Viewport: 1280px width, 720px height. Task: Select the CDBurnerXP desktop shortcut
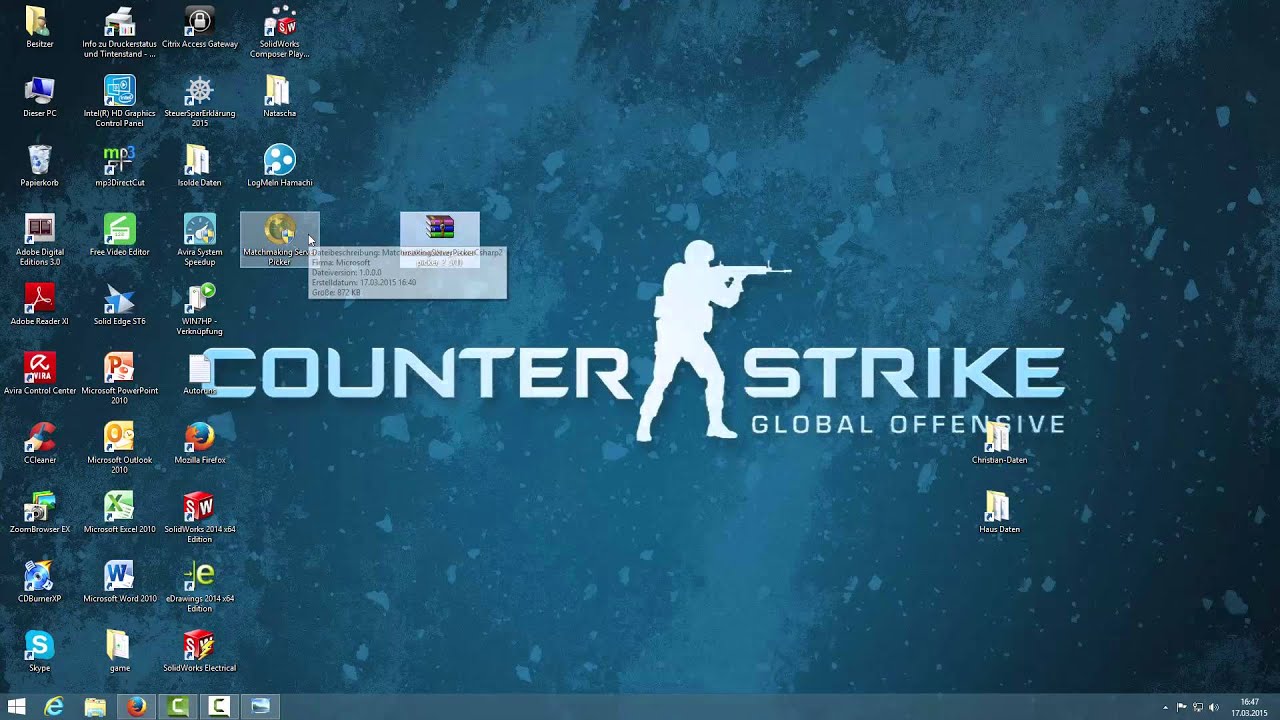point(40,582)
